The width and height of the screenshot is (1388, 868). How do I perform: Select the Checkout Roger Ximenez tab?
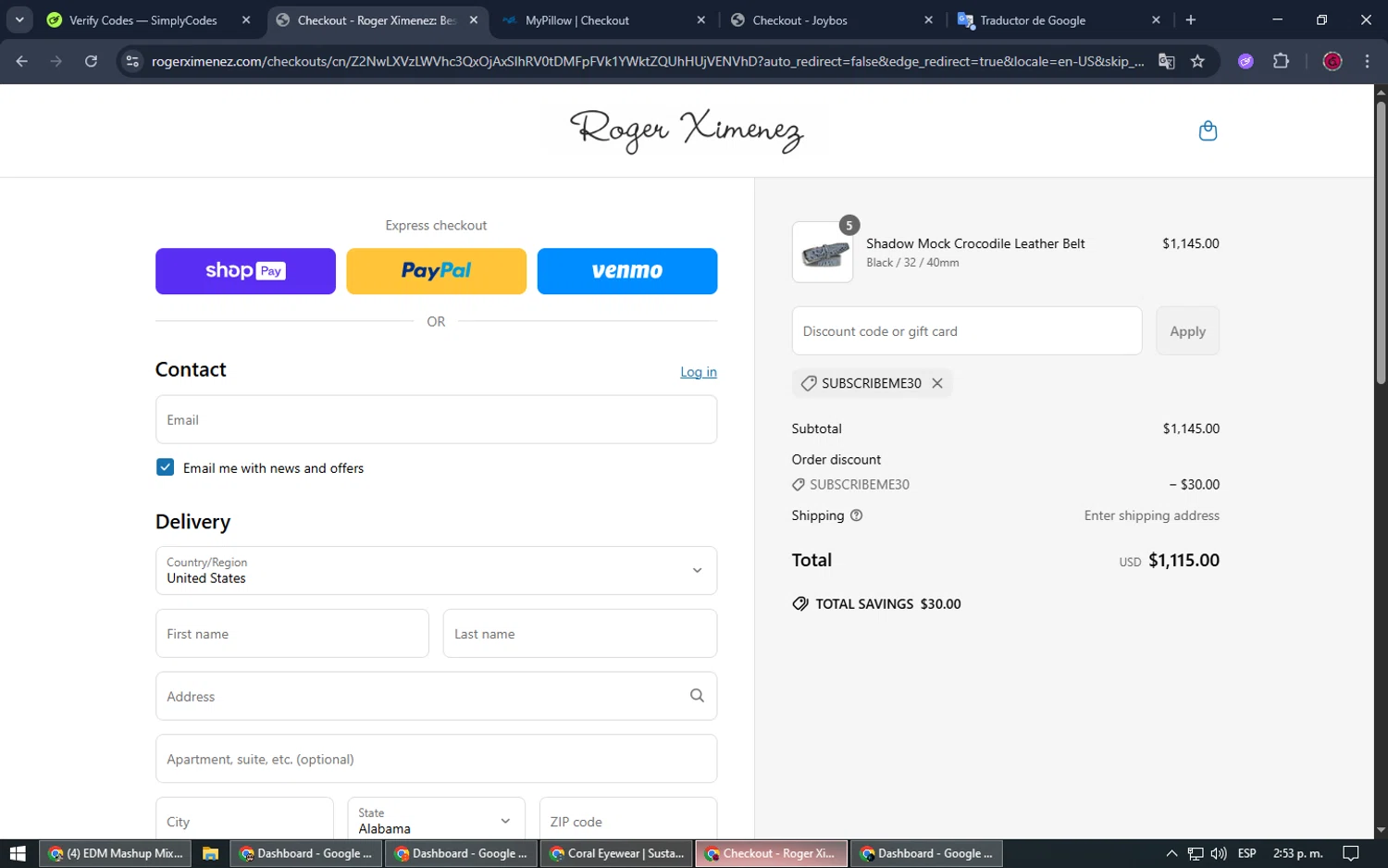pos(377,19)
